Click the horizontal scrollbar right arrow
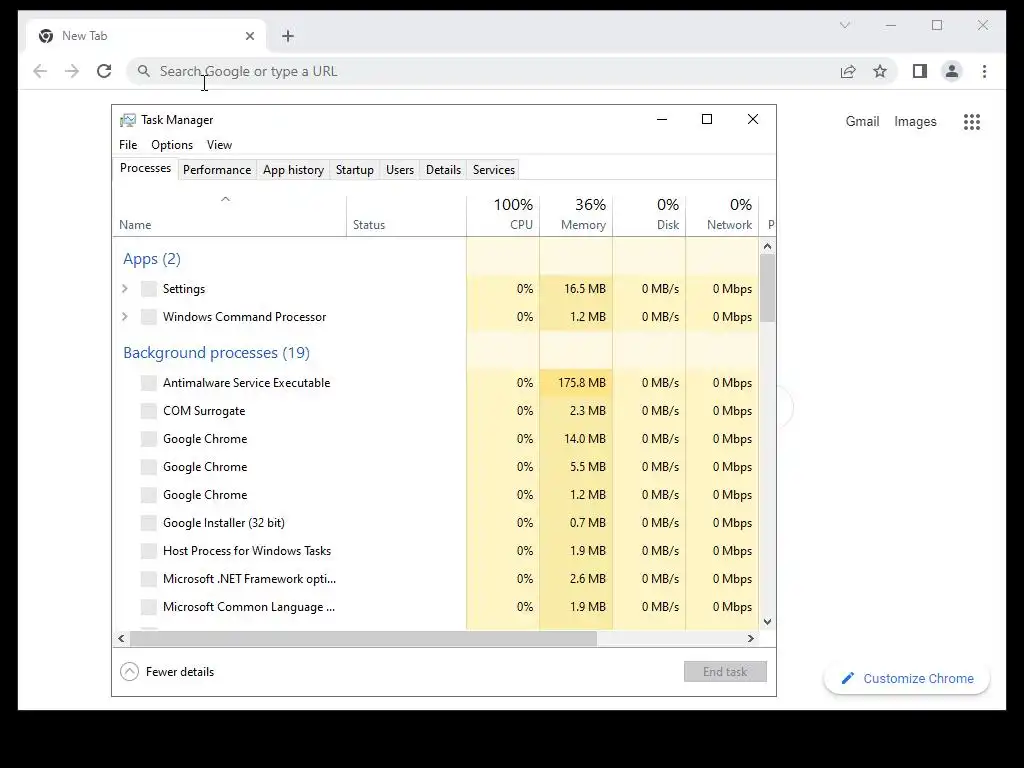The height and width of the screenshot is (768, 1024). point(751,639)
